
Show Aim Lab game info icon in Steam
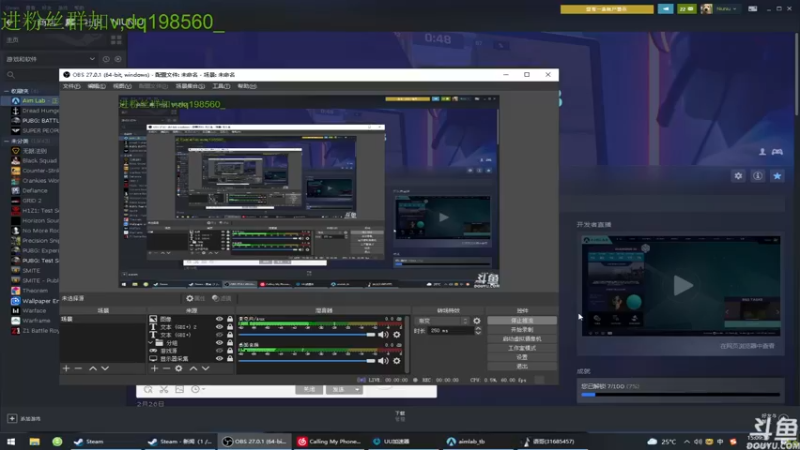[758, 176]
